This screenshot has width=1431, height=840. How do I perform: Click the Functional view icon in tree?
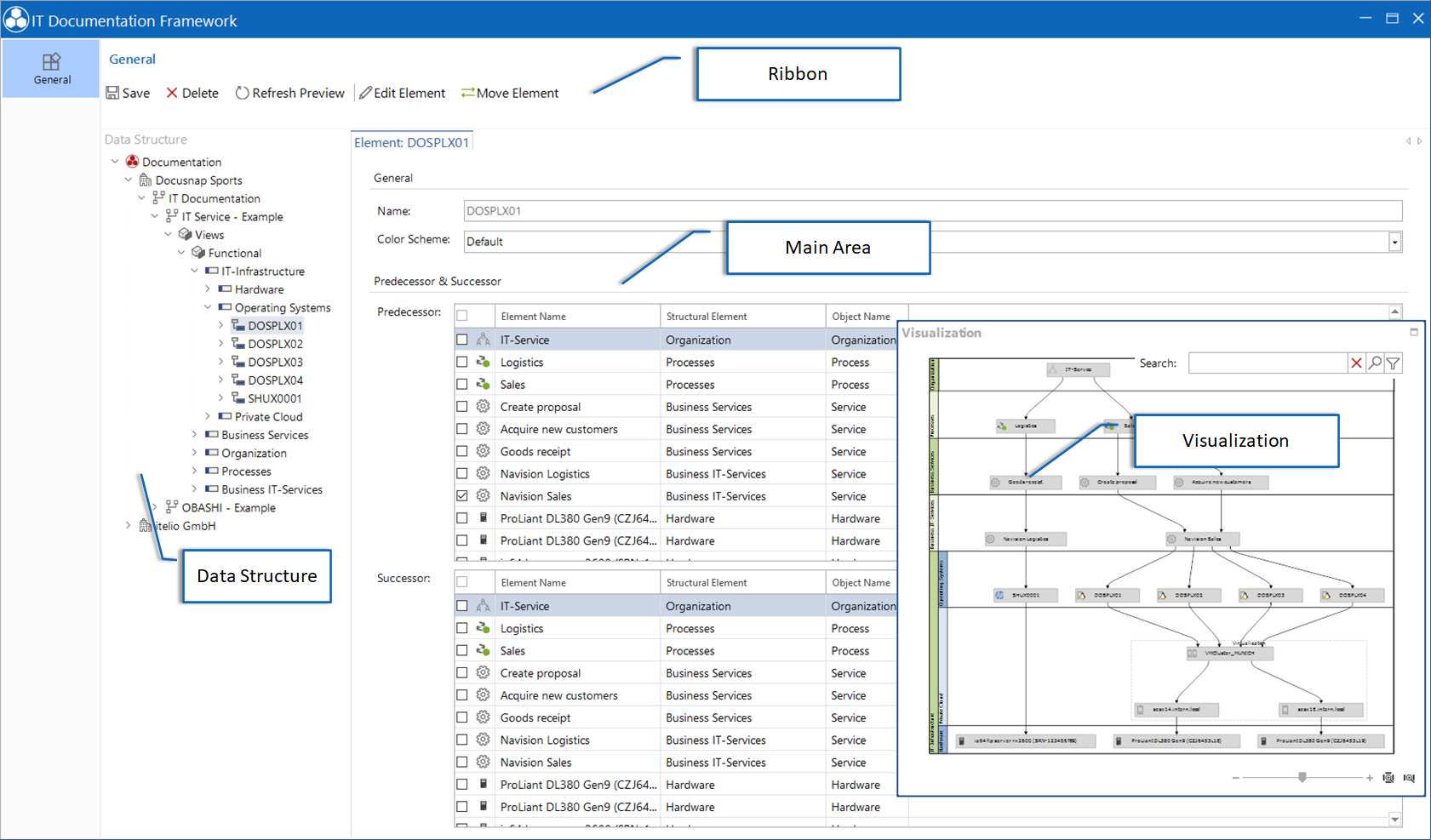(x=198, y=253)
